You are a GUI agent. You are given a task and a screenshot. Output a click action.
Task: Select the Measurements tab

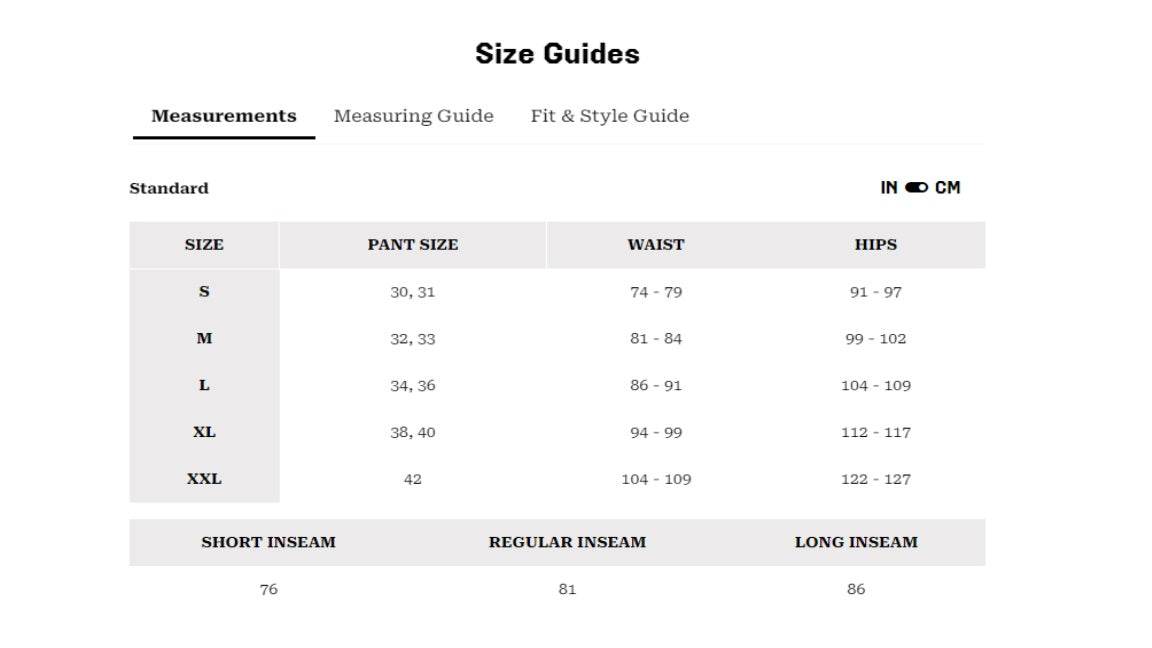coord(224,116)
